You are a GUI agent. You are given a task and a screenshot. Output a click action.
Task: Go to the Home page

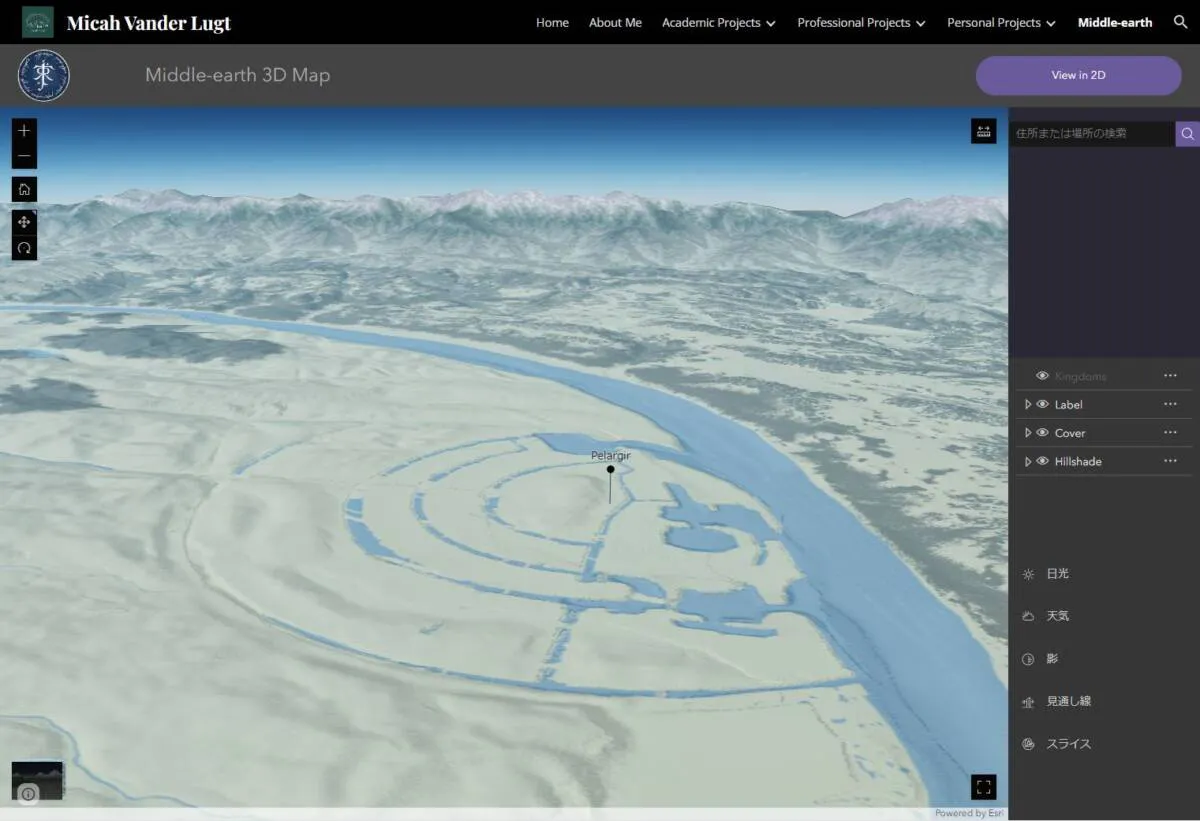[x=552, y=22]
